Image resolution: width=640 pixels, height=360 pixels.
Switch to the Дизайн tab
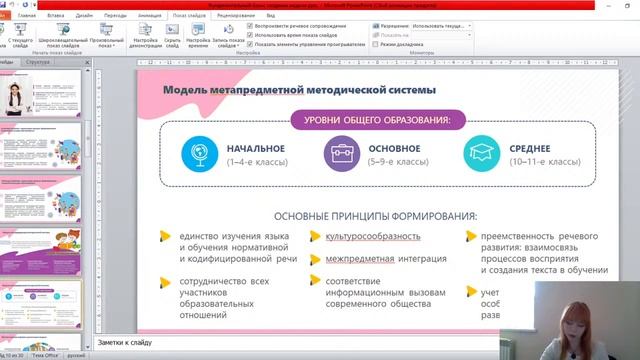[x=84, y=16]
